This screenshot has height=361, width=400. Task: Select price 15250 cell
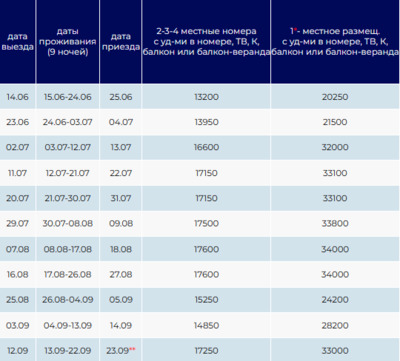click(206, 300)
